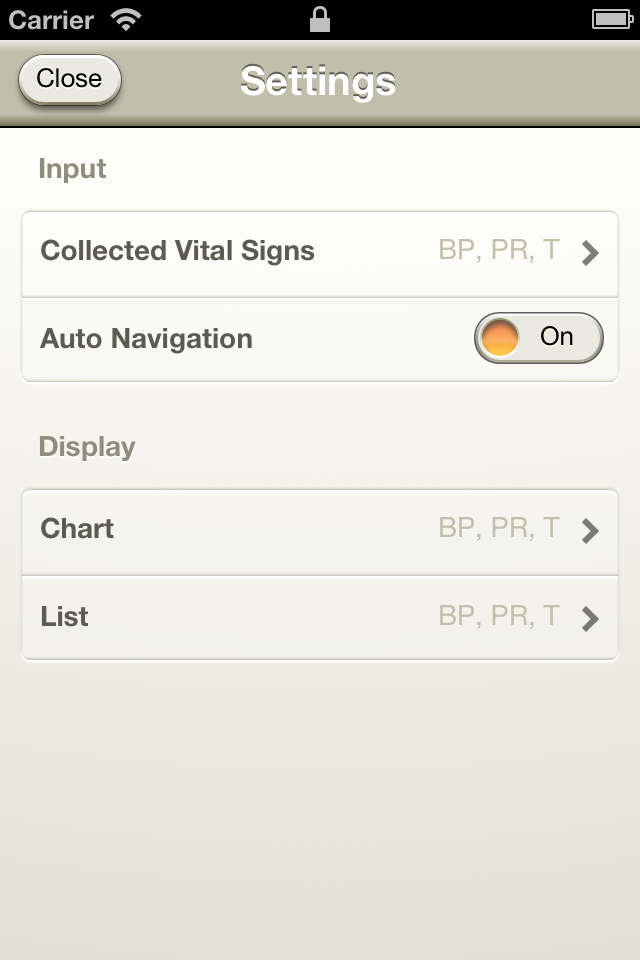This screenshot has height=960, width=640.
Task: Click the lock icon in the status bar
Action: coord(320,19)
